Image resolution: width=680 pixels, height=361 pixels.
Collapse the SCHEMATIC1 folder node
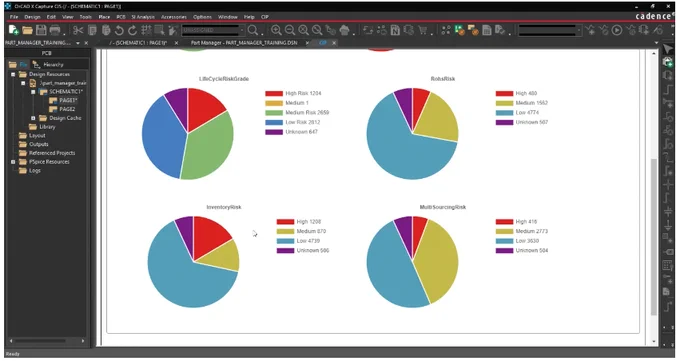(33, 92)
